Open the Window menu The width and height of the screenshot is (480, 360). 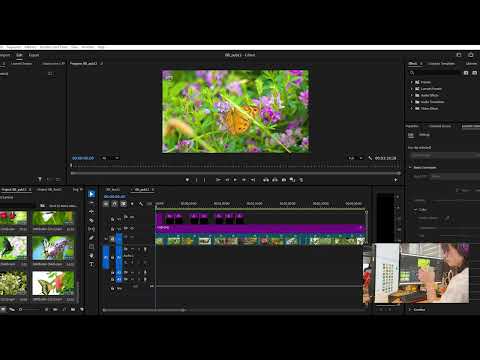coord(88,47)
